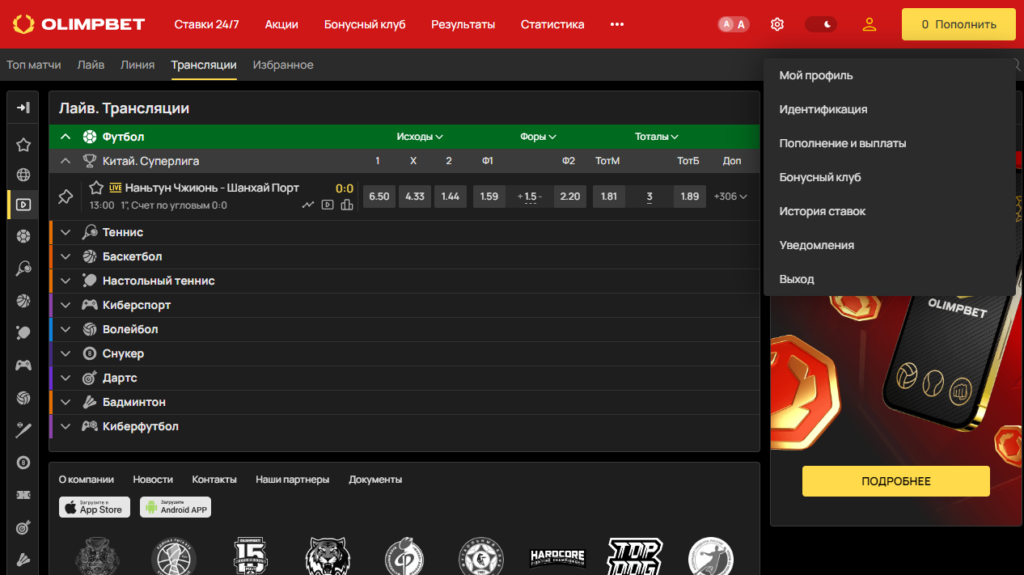The width and height of the screenshot is (1024, 575).
Task: Click the ПОДРОБНЕЕ banner button
Action: [x=896, y=481]
